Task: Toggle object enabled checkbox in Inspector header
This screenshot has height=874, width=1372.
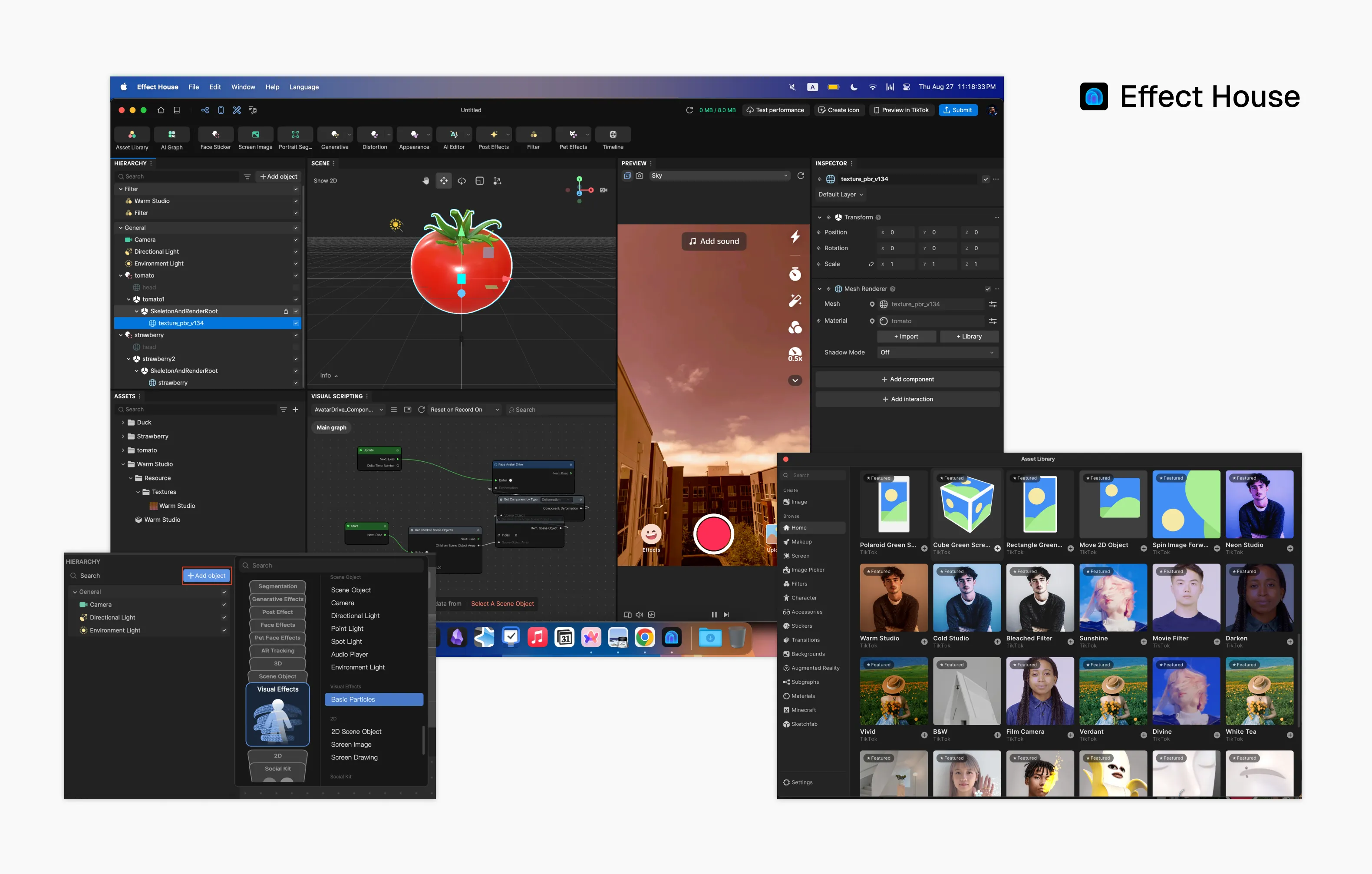Action: coord(985,179)
